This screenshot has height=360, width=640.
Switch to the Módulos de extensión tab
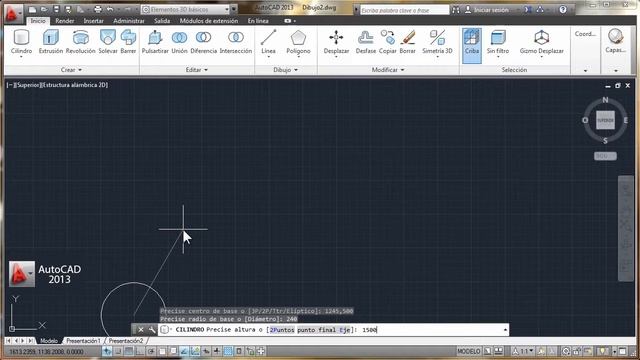(209, 20)
